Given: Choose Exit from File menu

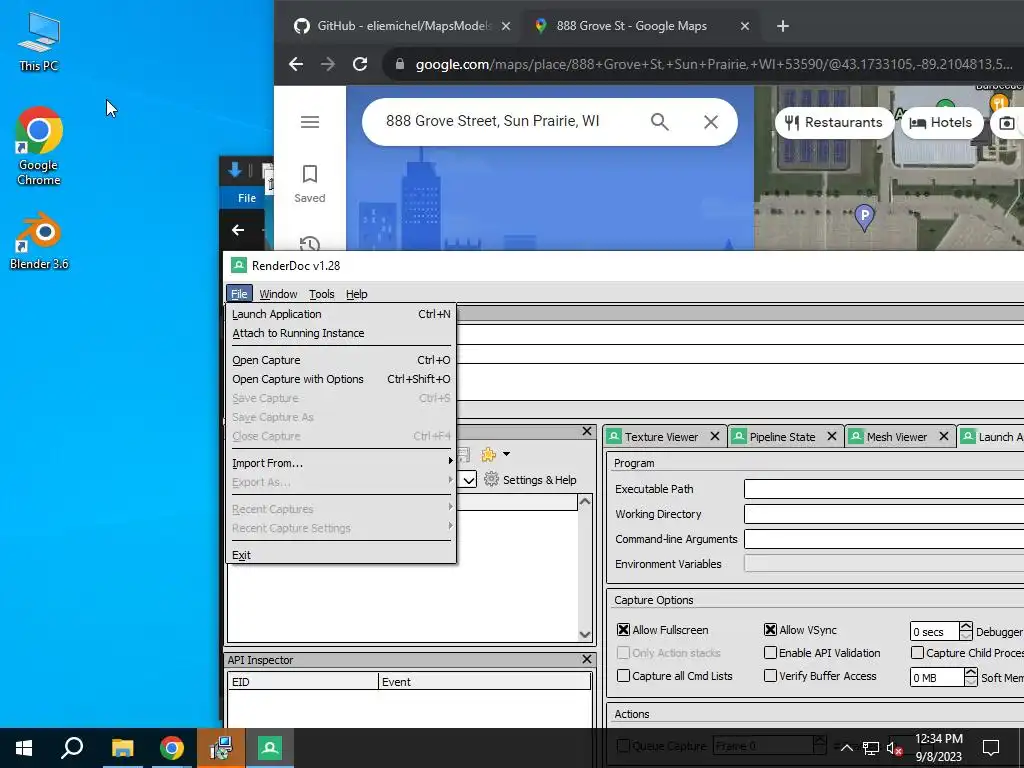Looking at the screenshot, I should [341, 555].
